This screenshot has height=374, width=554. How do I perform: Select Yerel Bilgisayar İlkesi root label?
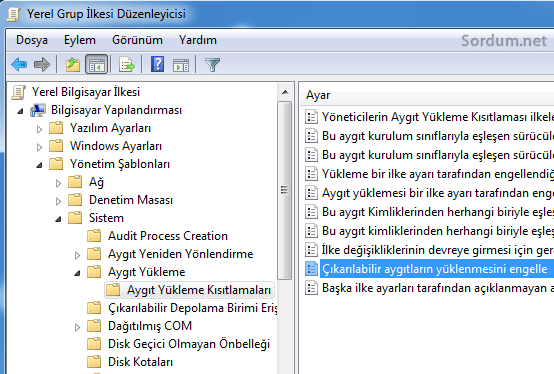(86, 92)
